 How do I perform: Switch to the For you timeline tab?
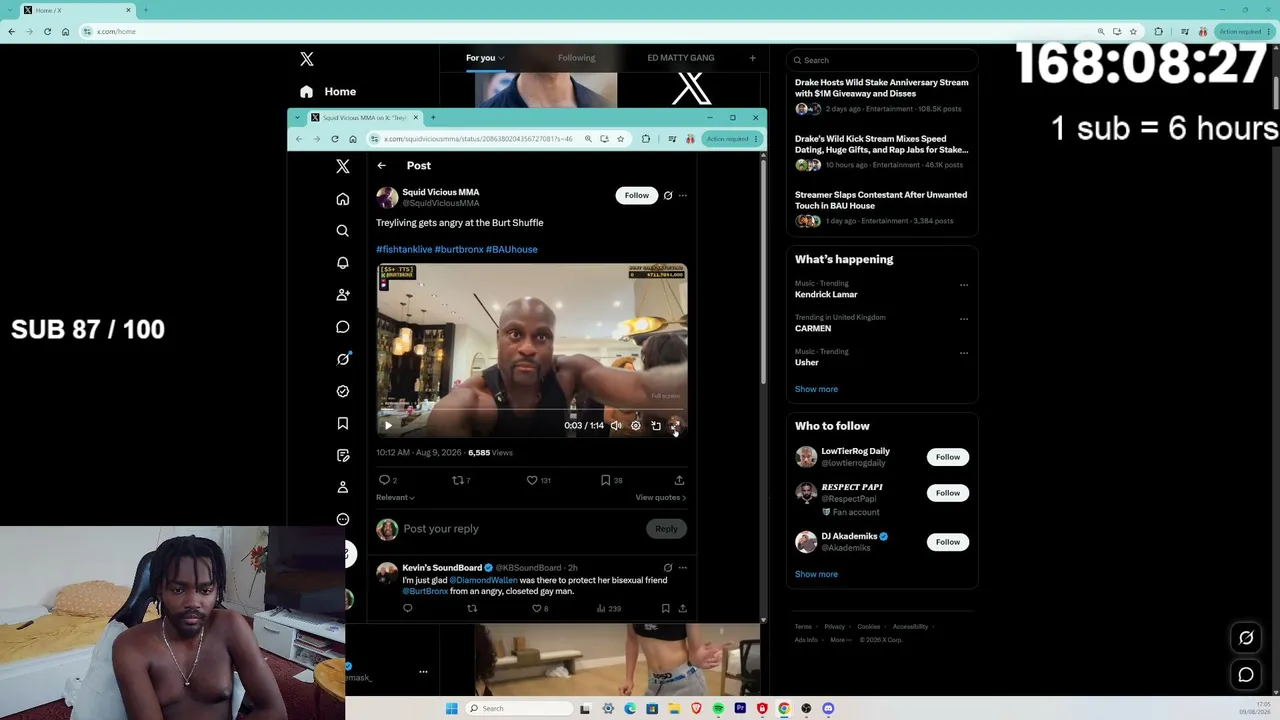click(x=485, y=58)
